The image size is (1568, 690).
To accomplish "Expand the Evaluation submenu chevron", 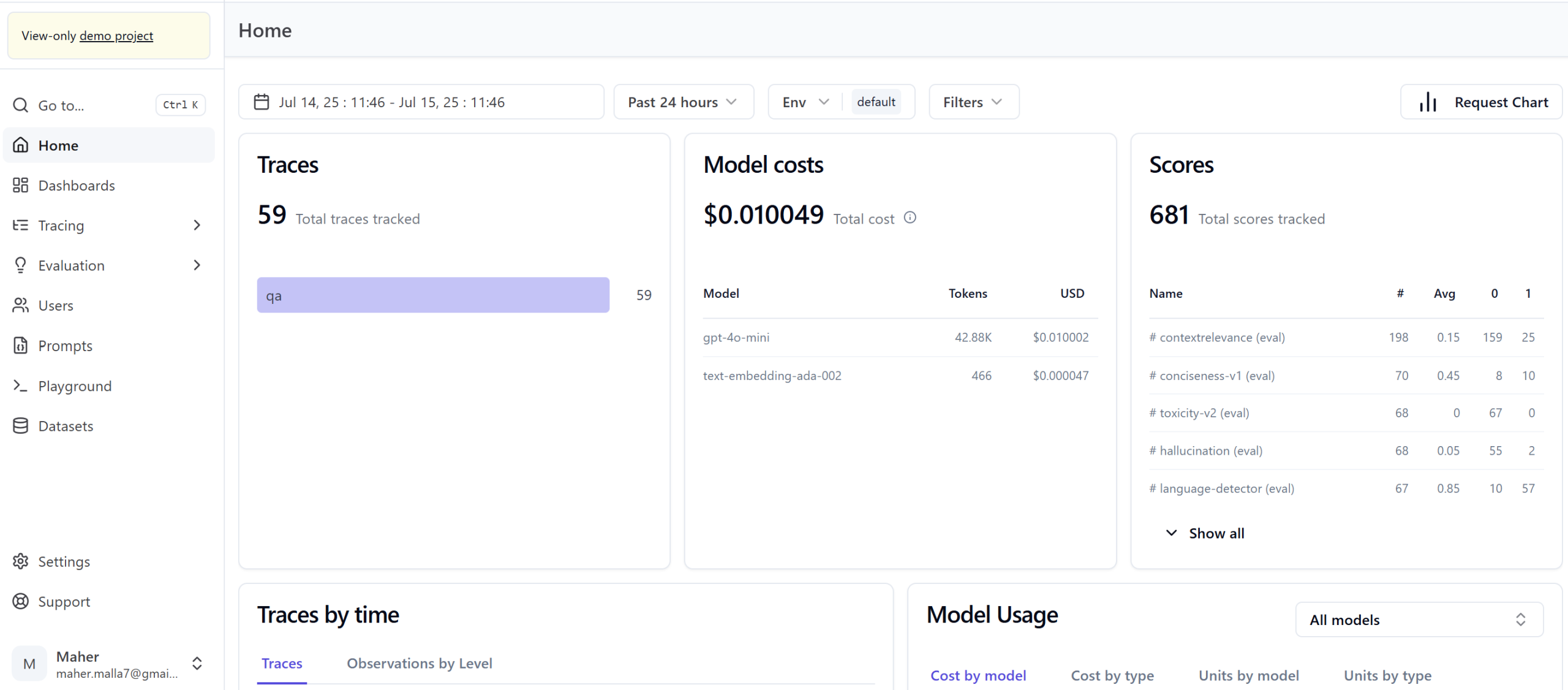I will pos(197,265).
